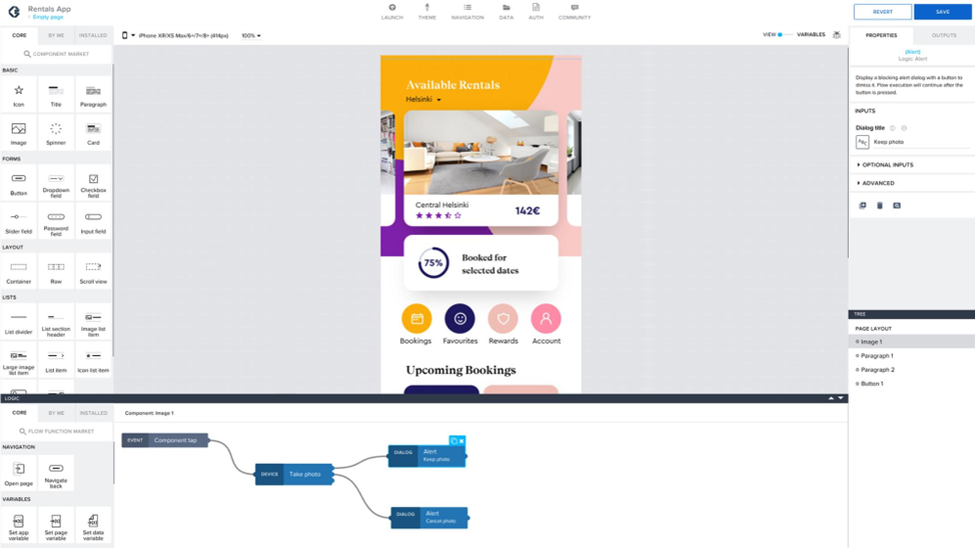Image resolution: width=975 pixels, height=548 pixels.
Task: Switch to logic By Me tab
Action: pyautogui.click(x=56, y=413)
